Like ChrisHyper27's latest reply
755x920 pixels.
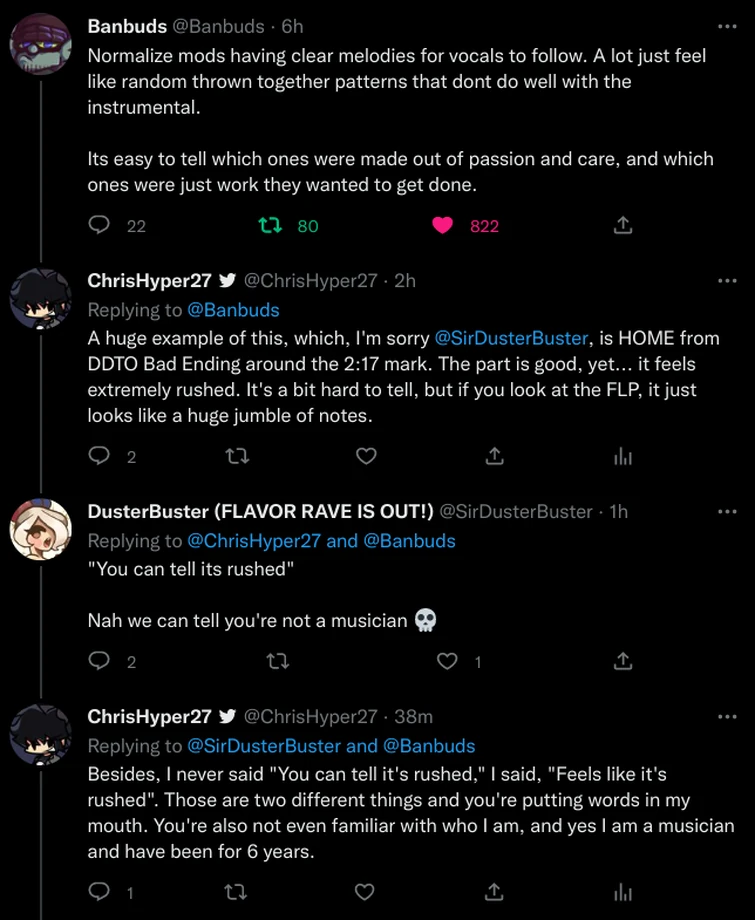point(364,891)
